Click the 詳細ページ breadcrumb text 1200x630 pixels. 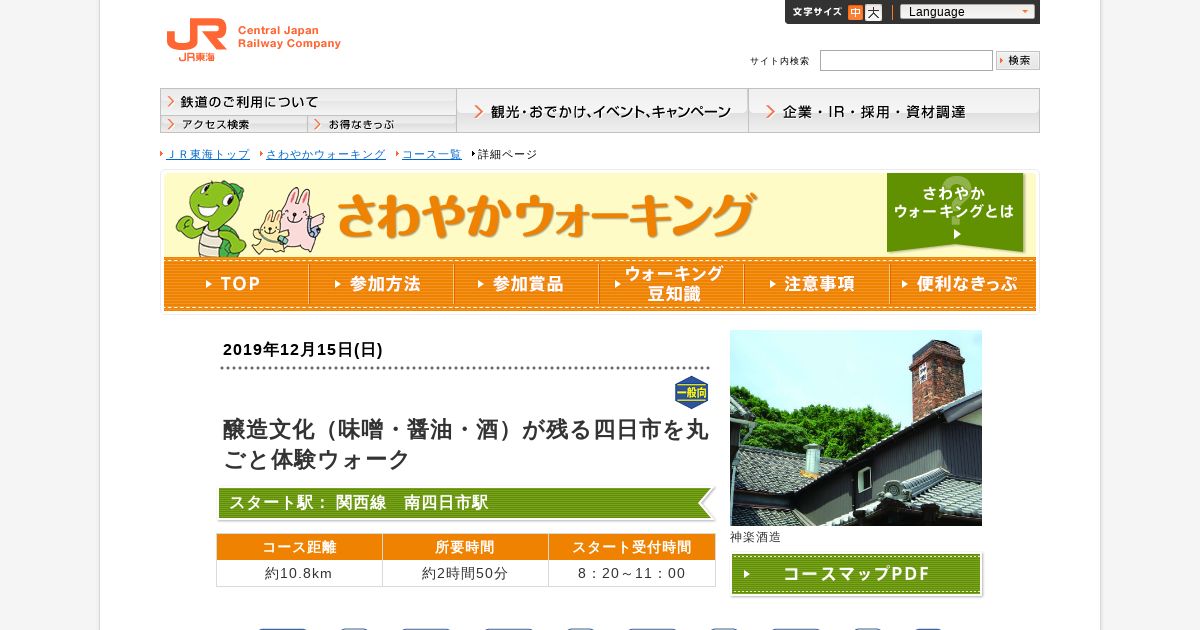(x=507, y=154)
